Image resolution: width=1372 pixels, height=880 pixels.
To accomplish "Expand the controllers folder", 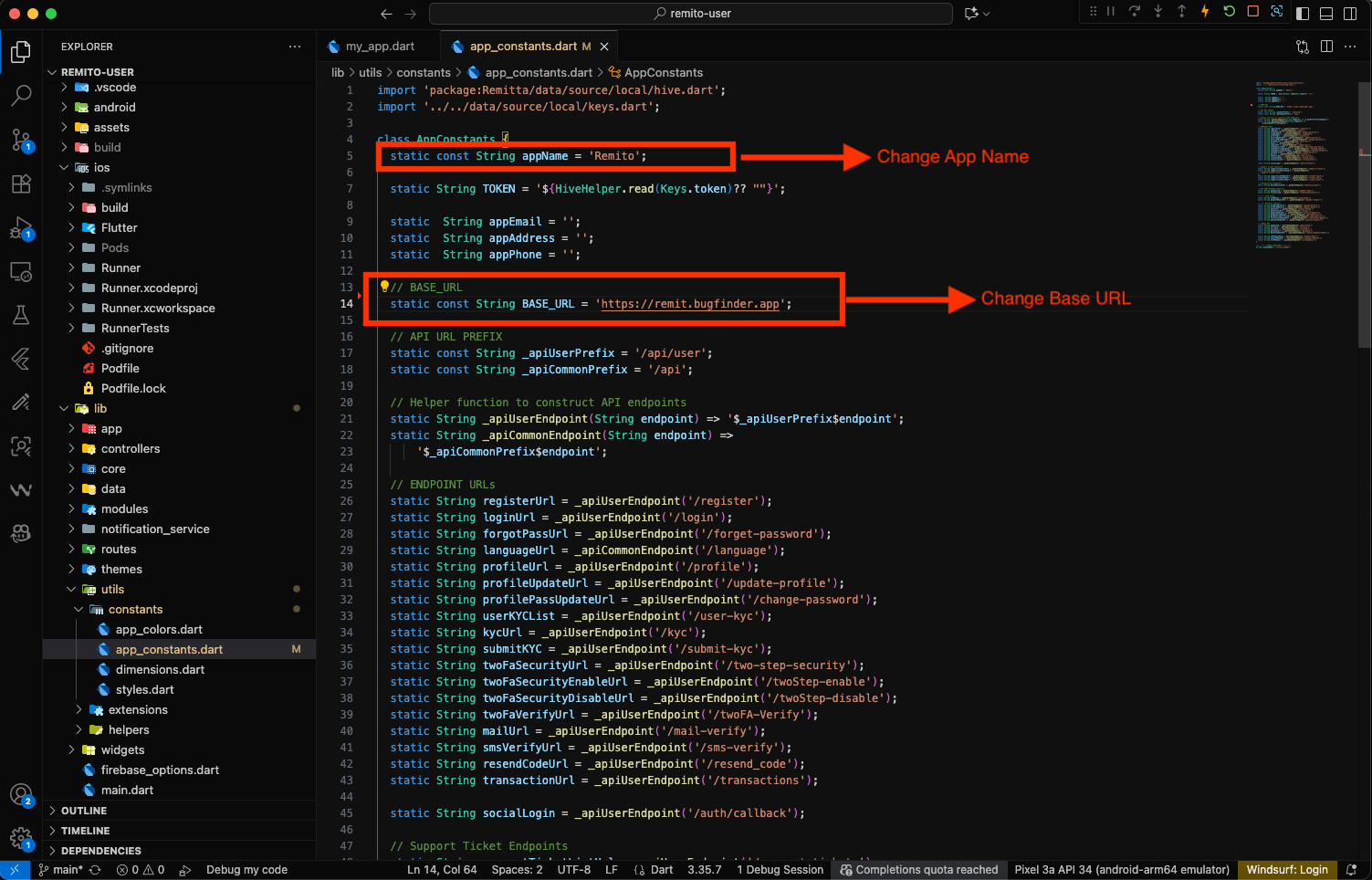I will pyautogui.click(x=130, y=449).
